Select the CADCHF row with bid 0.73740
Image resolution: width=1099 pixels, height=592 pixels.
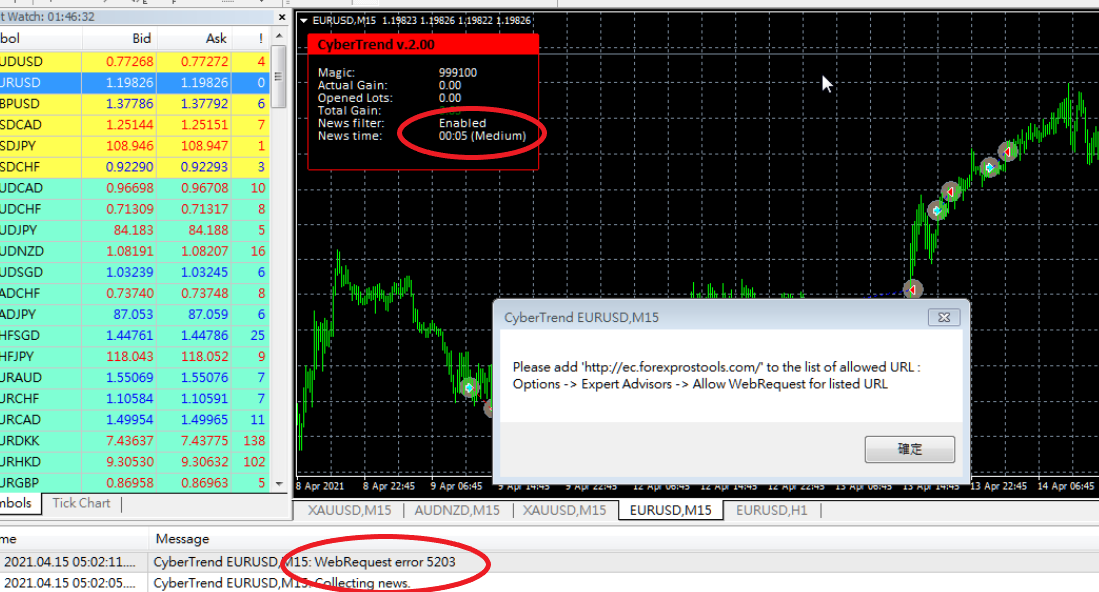point(135,293)
